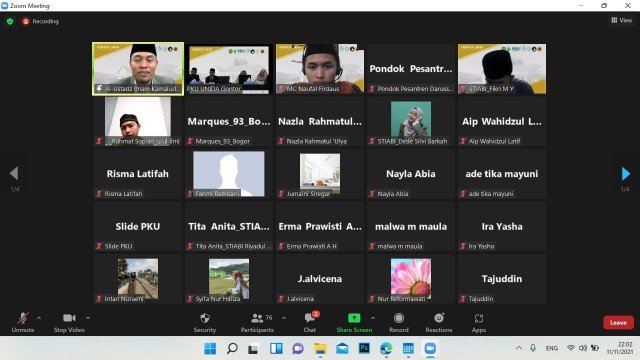
Task: Select Al-Ustadz Imam Kamaluddin video tile
Action: [138, 69]
